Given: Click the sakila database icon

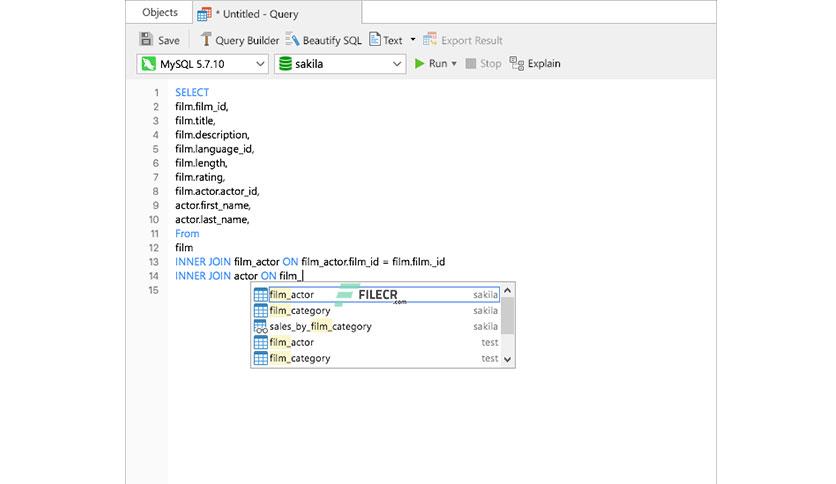Looking at the screenshot, I should tap(285, 64).
